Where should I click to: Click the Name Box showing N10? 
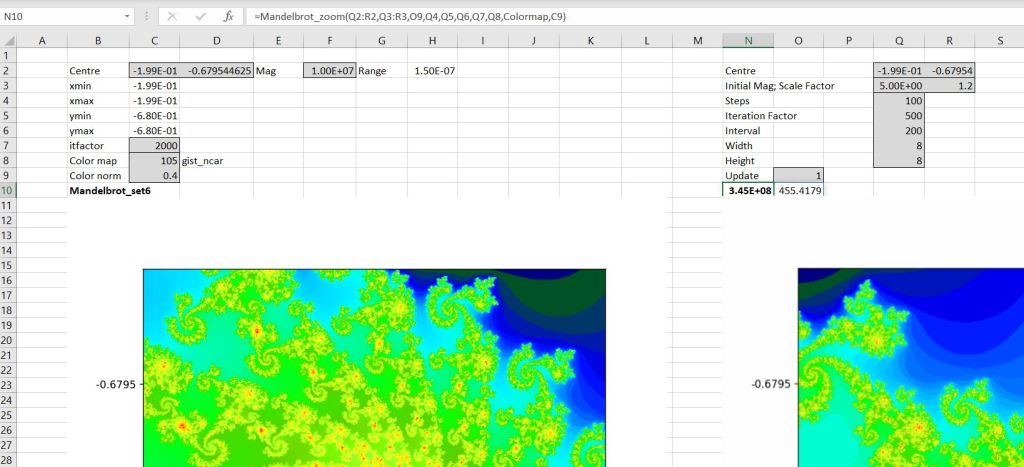pos(60,17)
